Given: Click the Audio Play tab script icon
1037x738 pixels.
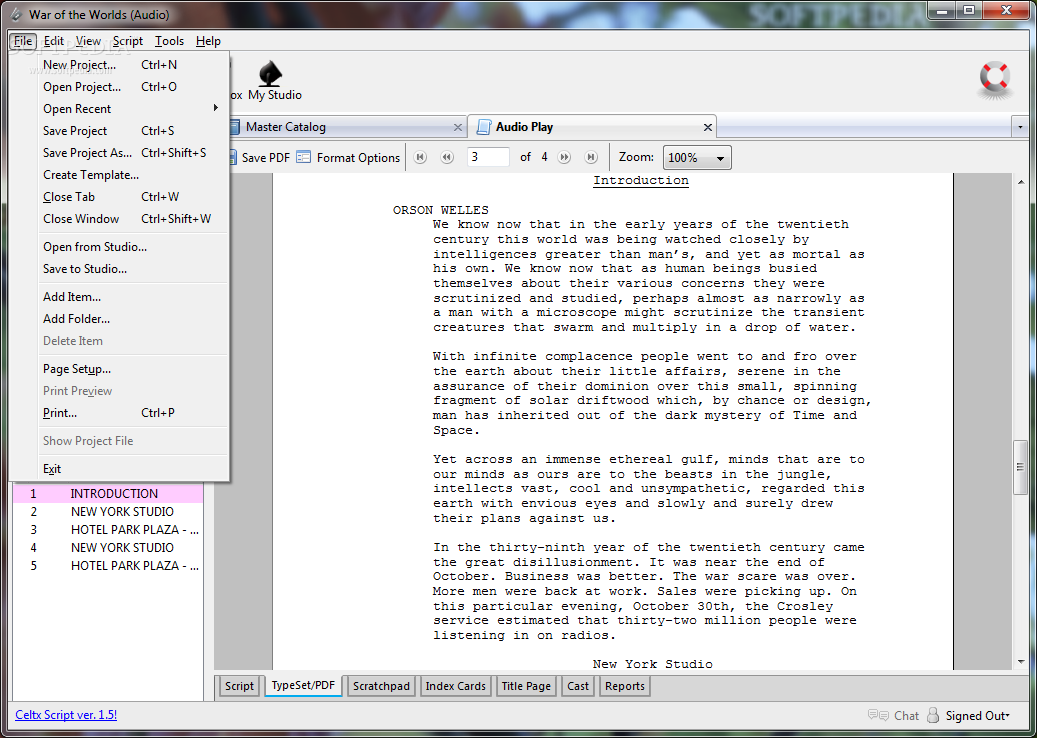Looking at the screenshot, I should [x=484, y=126].
